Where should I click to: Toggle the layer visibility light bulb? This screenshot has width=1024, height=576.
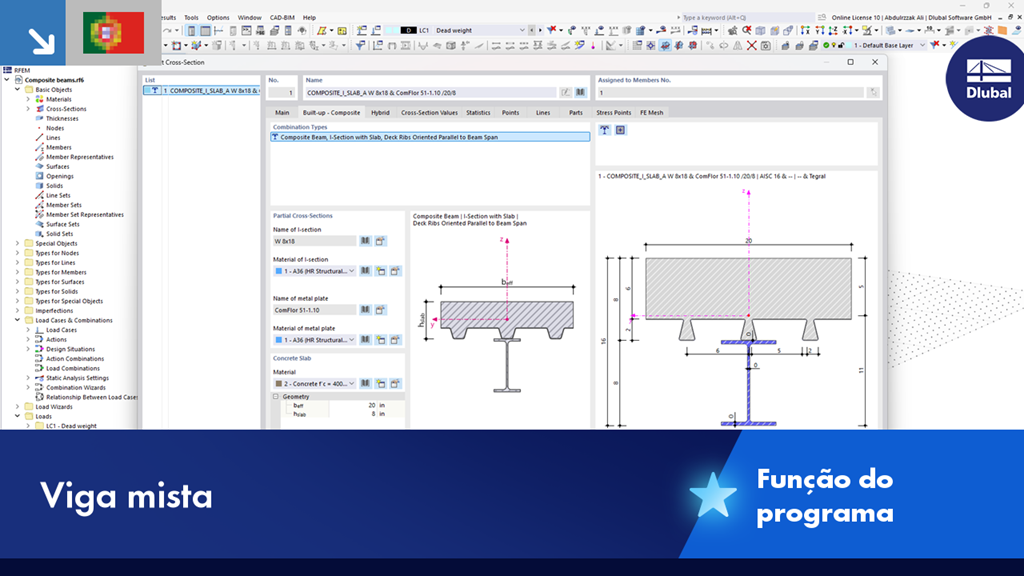coord(833,46)
